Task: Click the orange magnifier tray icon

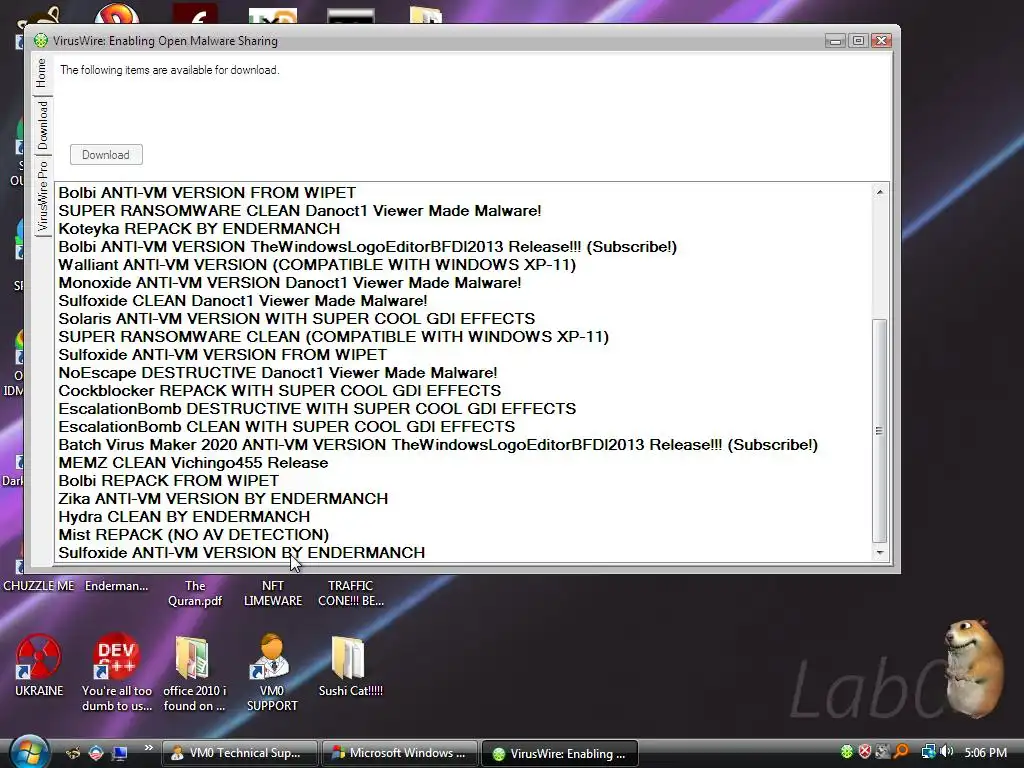Action: tap(901, 752)
